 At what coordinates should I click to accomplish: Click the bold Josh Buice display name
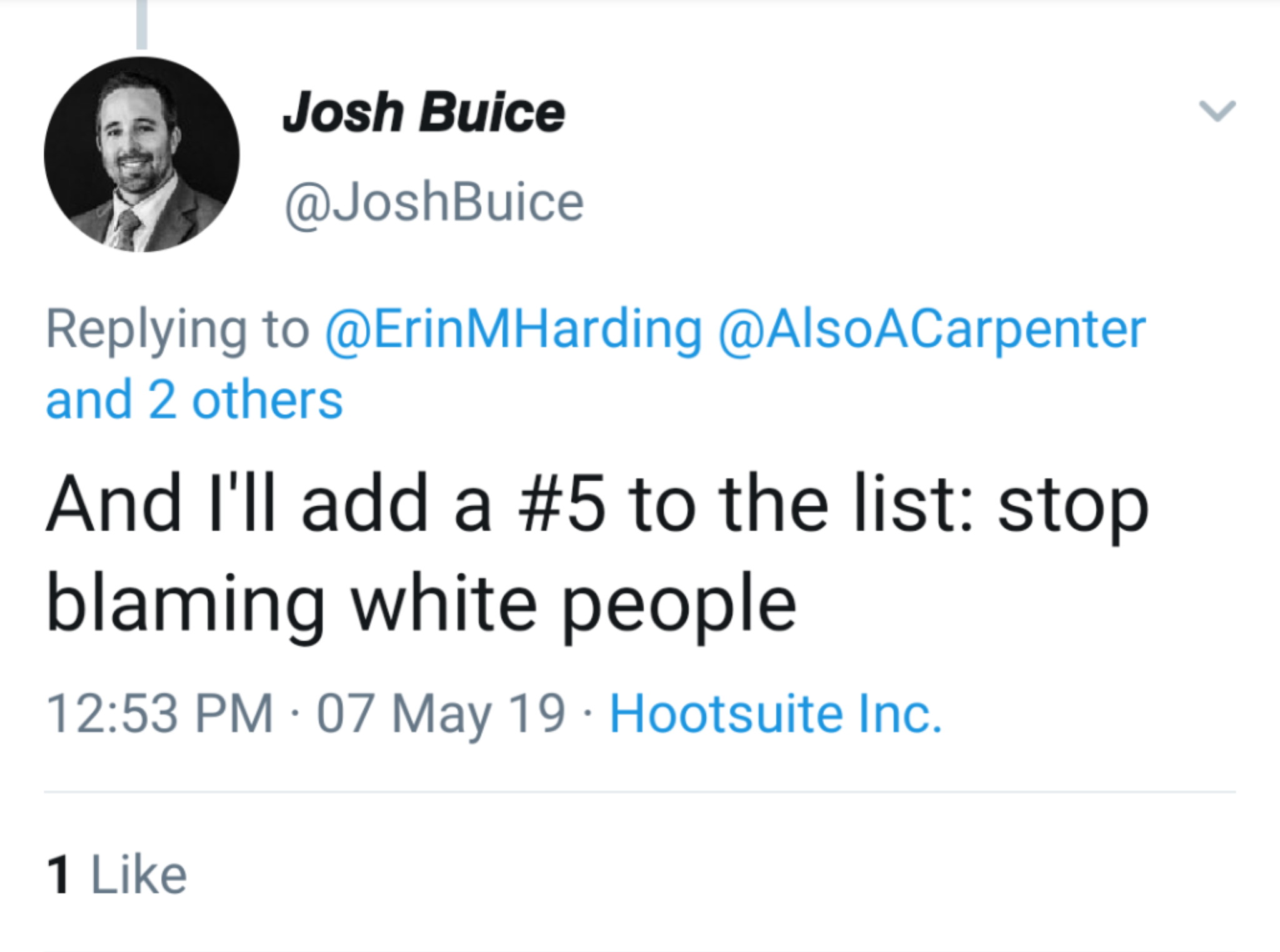tap(424, 113)
